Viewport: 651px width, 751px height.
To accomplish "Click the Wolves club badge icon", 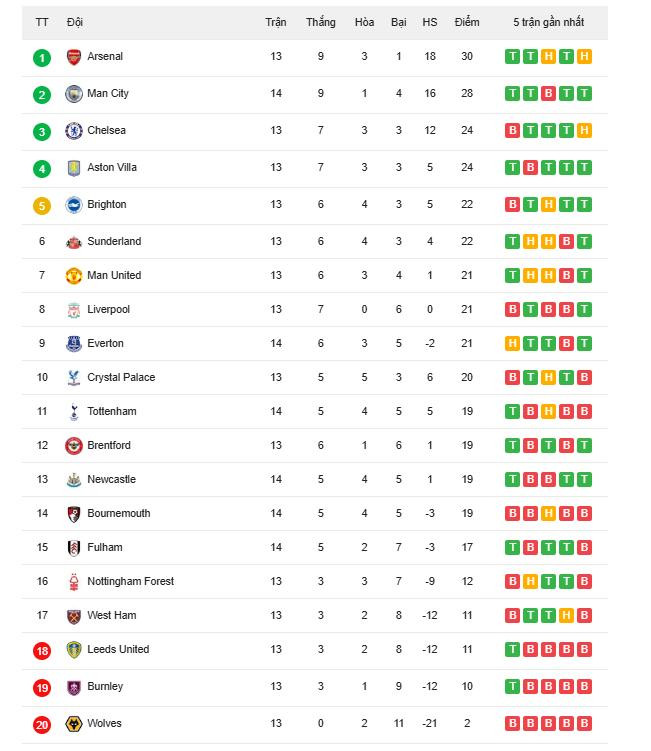I will pyautogui.click(x=73, y=724).
